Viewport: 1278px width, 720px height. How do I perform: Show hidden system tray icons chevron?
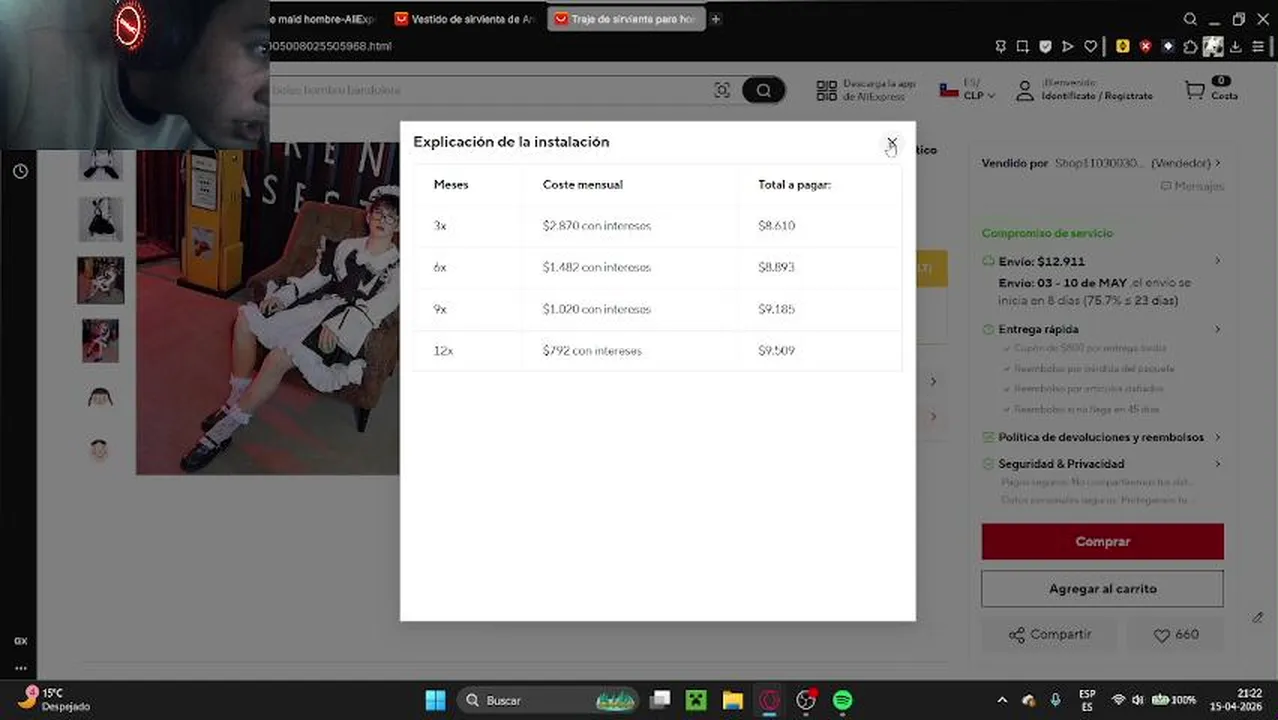coord(1002,700)
